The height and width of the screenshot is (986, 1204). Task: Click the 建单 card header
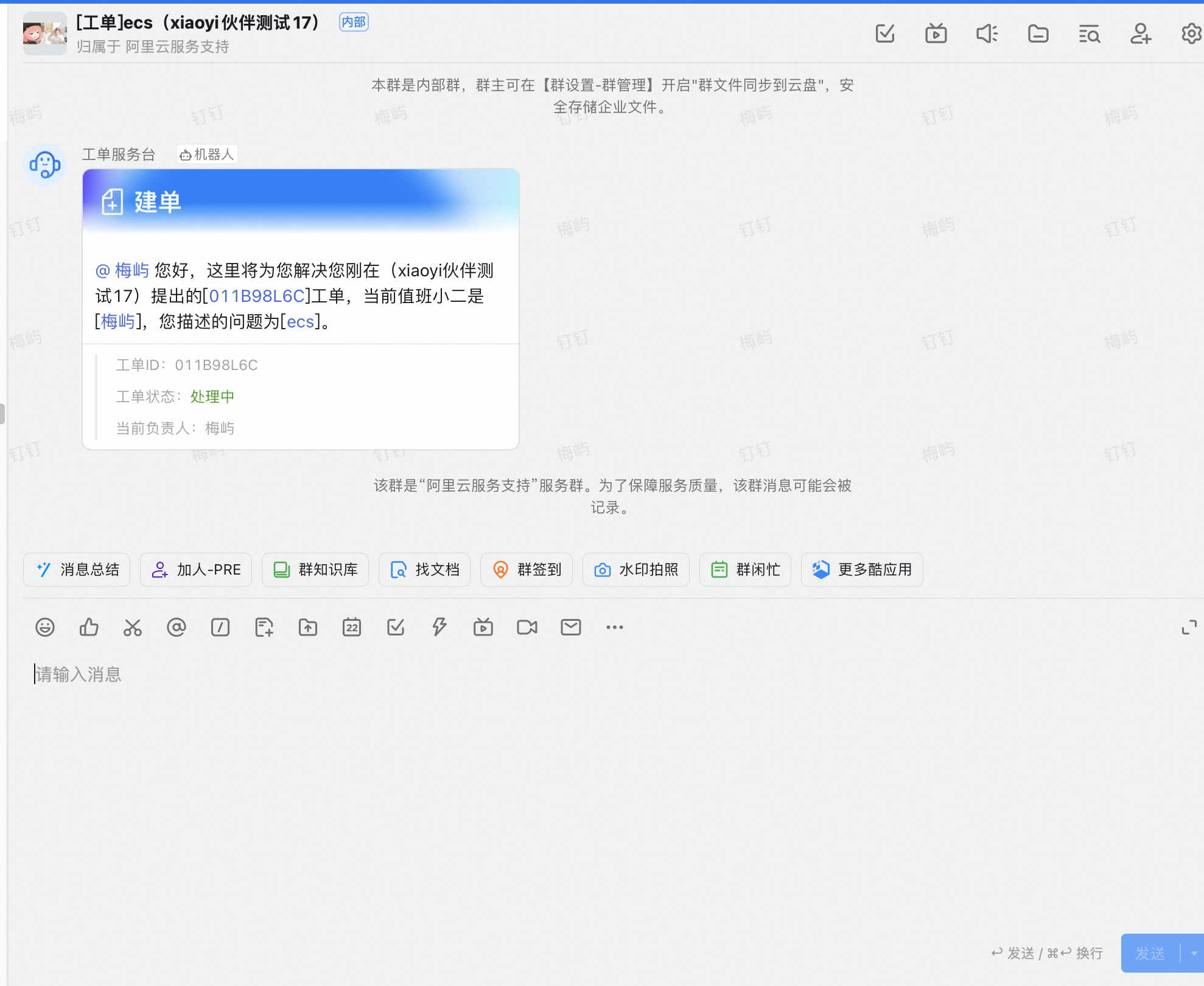click(x=301, y=201)
